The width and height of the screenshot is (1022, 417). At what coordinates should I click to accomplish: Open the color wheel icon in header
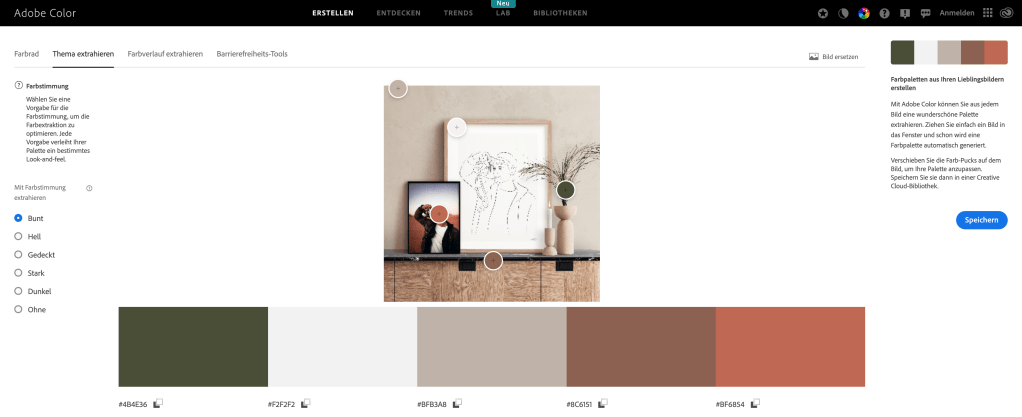click(x=864, y=13)
